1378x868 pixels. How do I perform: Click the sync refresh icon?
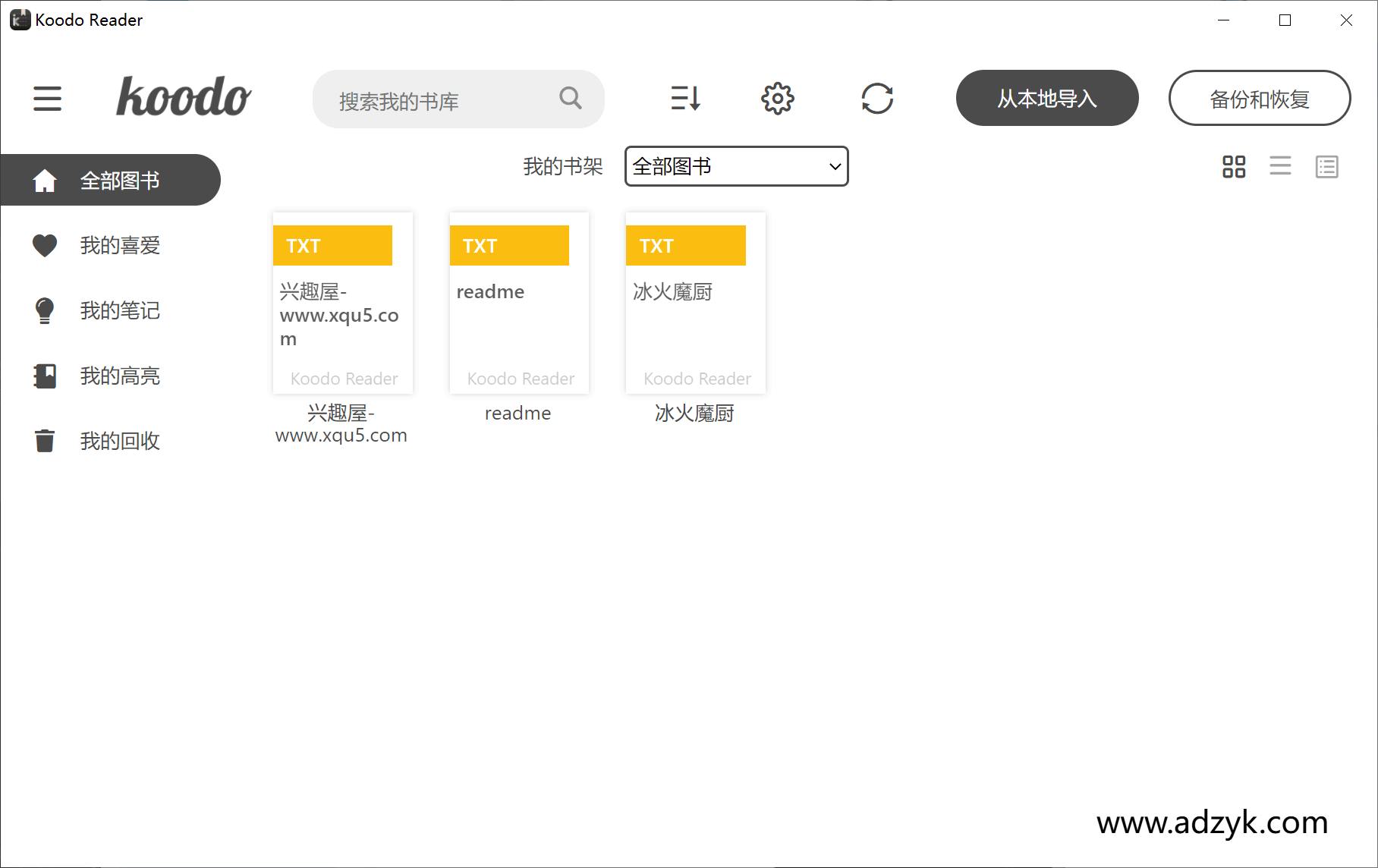click(877, 99)
